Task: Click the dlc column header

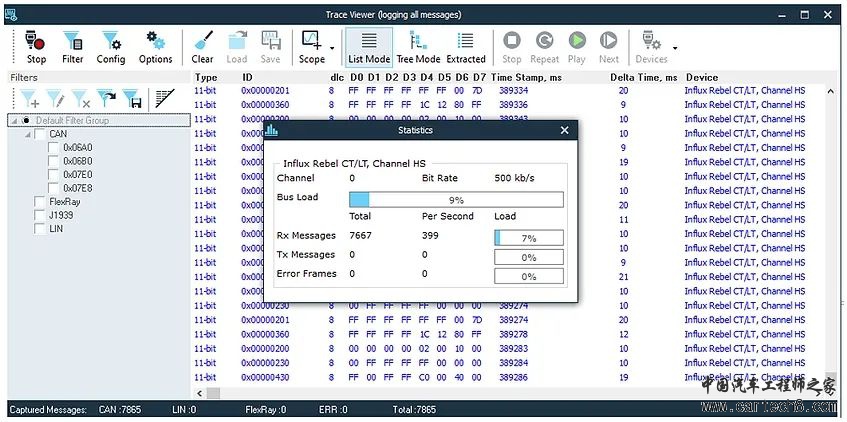Action: [337, 78]
